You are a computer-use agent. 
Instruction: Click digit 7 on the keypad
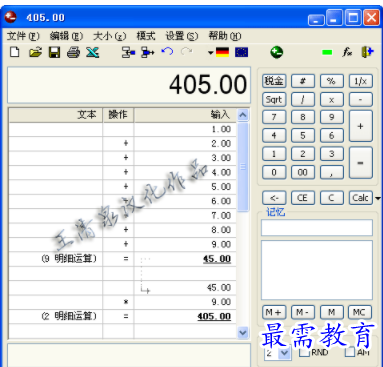coord(274,117)
